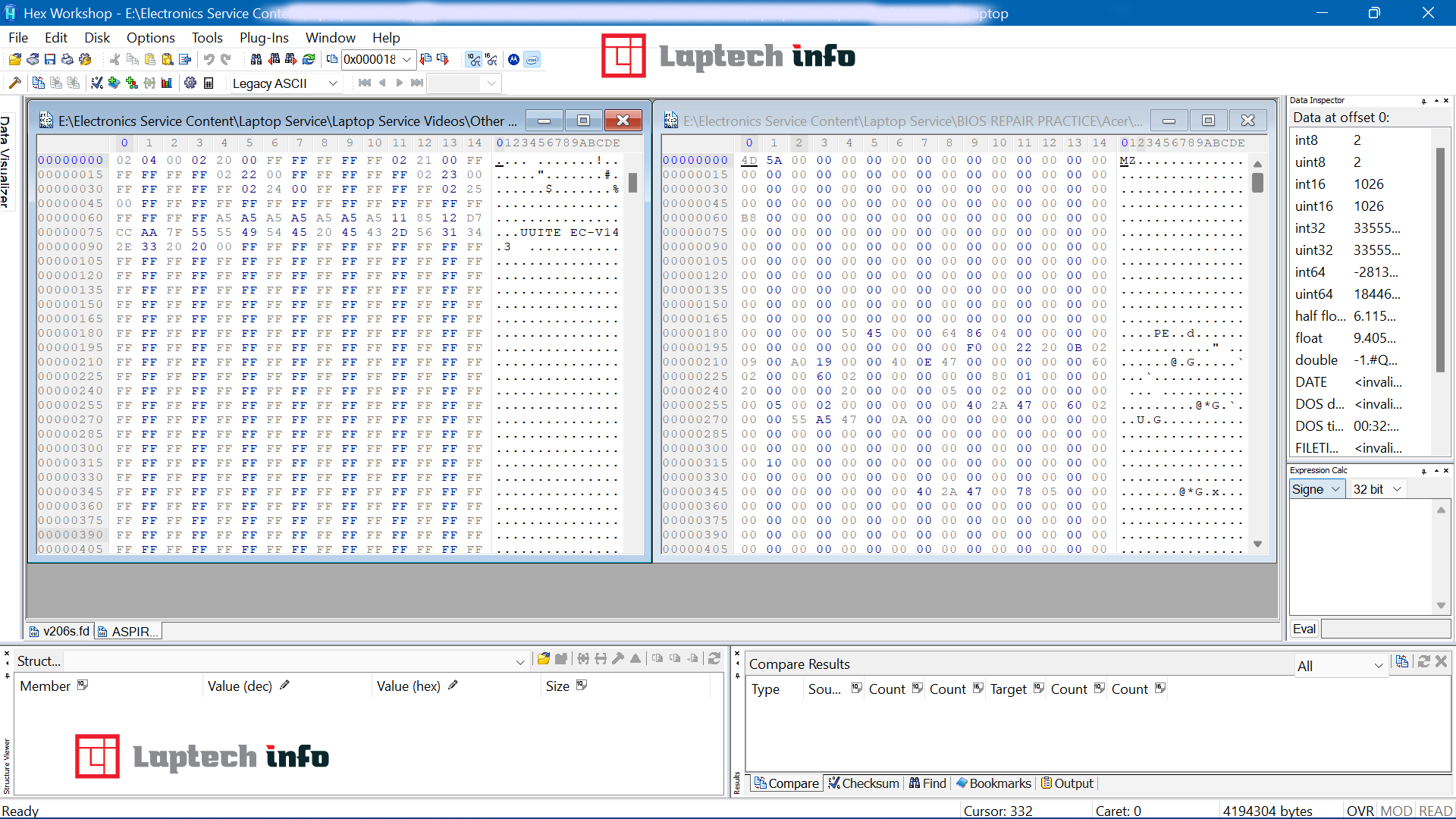Toggle decimal offset display button
Image resolution: width=1456 pixels, height=819 pixels.
click(473, 59)
